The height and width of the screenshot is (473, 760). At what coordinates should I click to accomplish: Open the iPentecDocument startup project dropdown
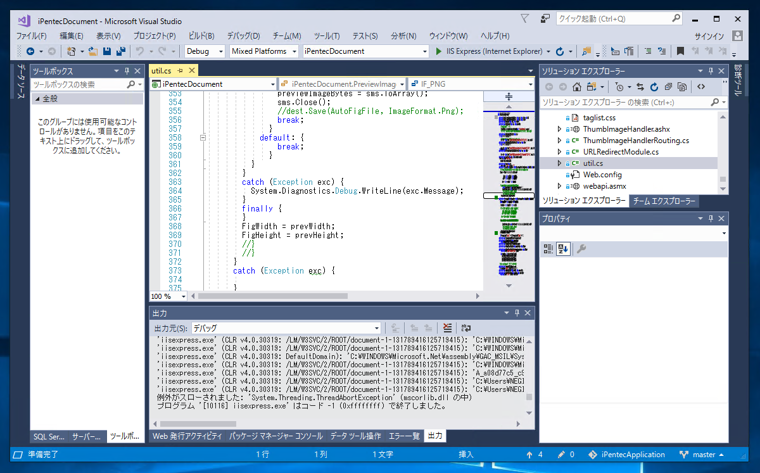[x=365, y=51]
